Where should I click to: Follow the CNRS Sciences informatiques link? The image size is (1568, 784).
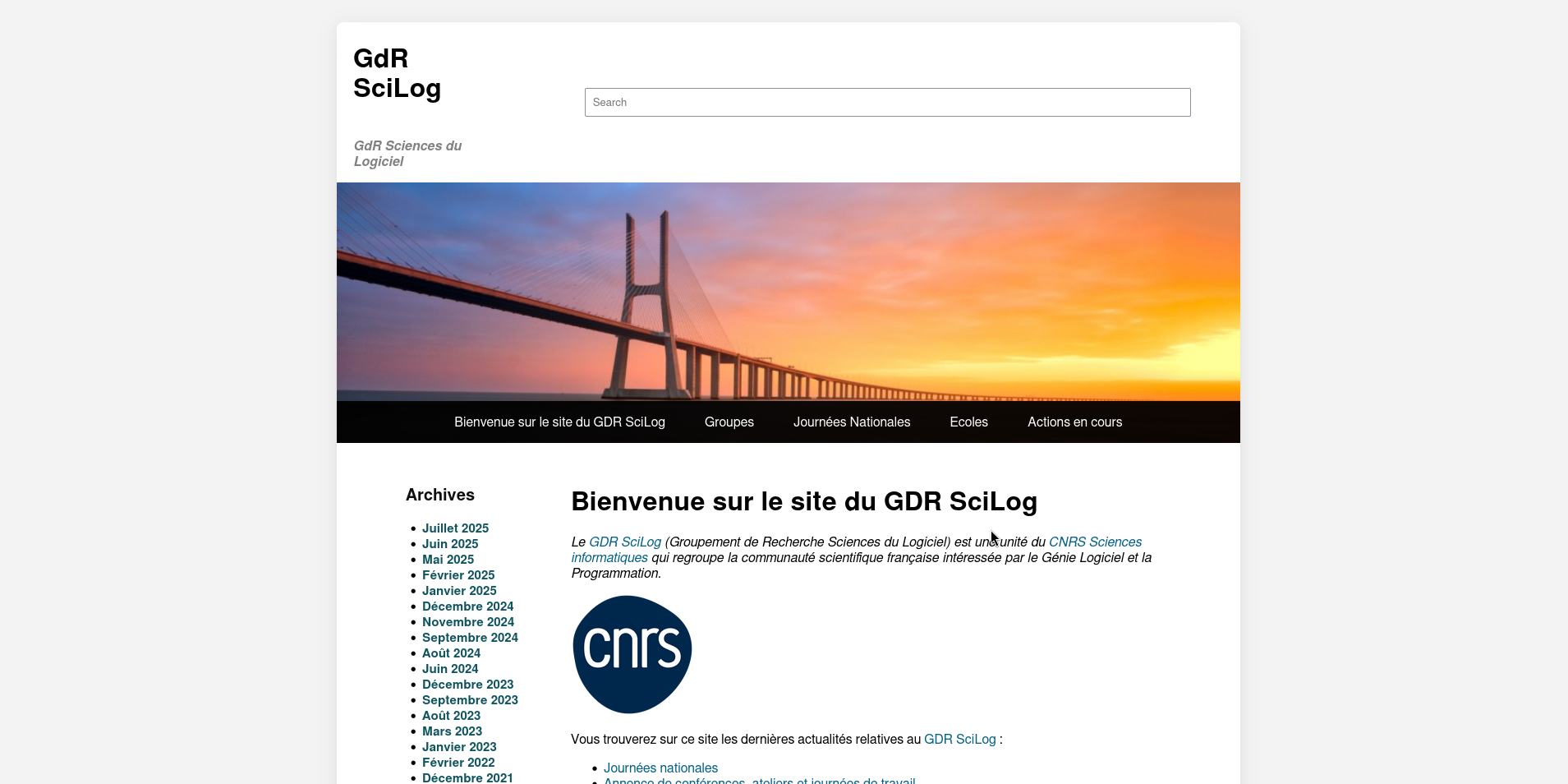[x=1095, y=542]
